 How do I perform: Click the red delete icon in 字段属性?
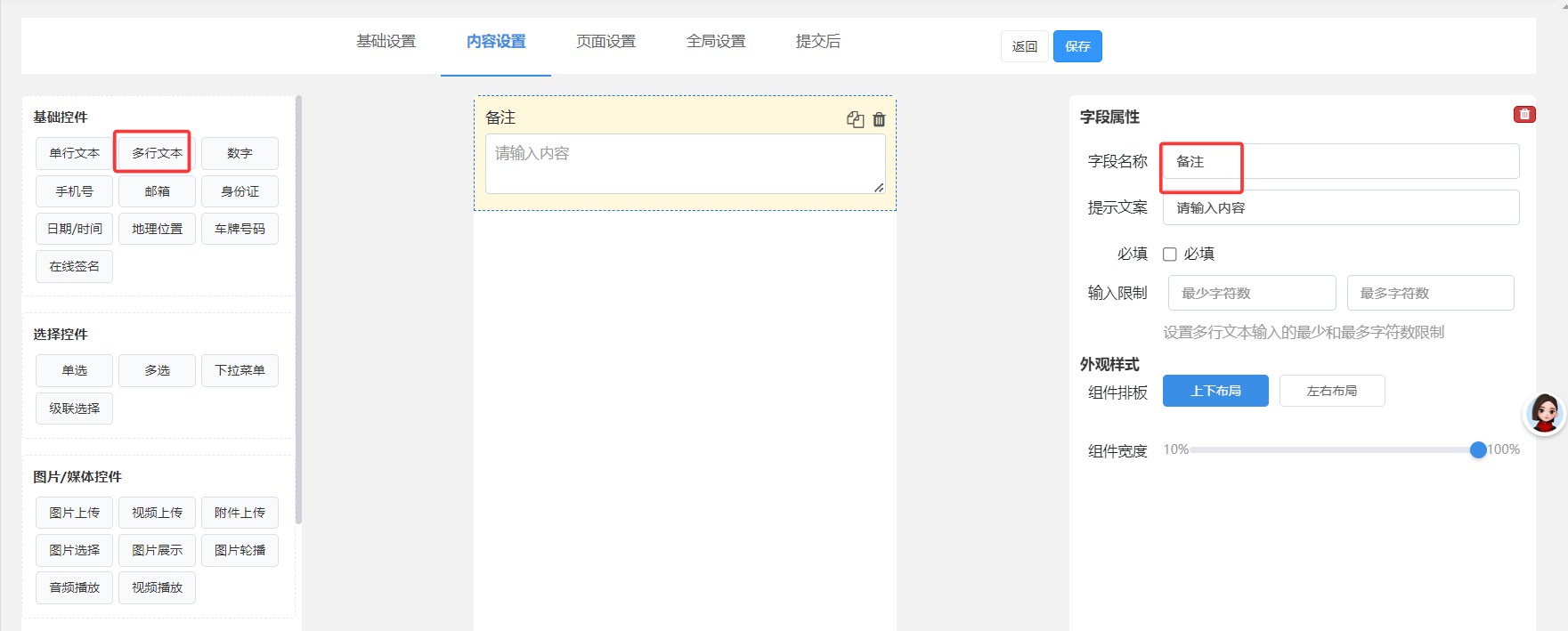(1524, 114)
